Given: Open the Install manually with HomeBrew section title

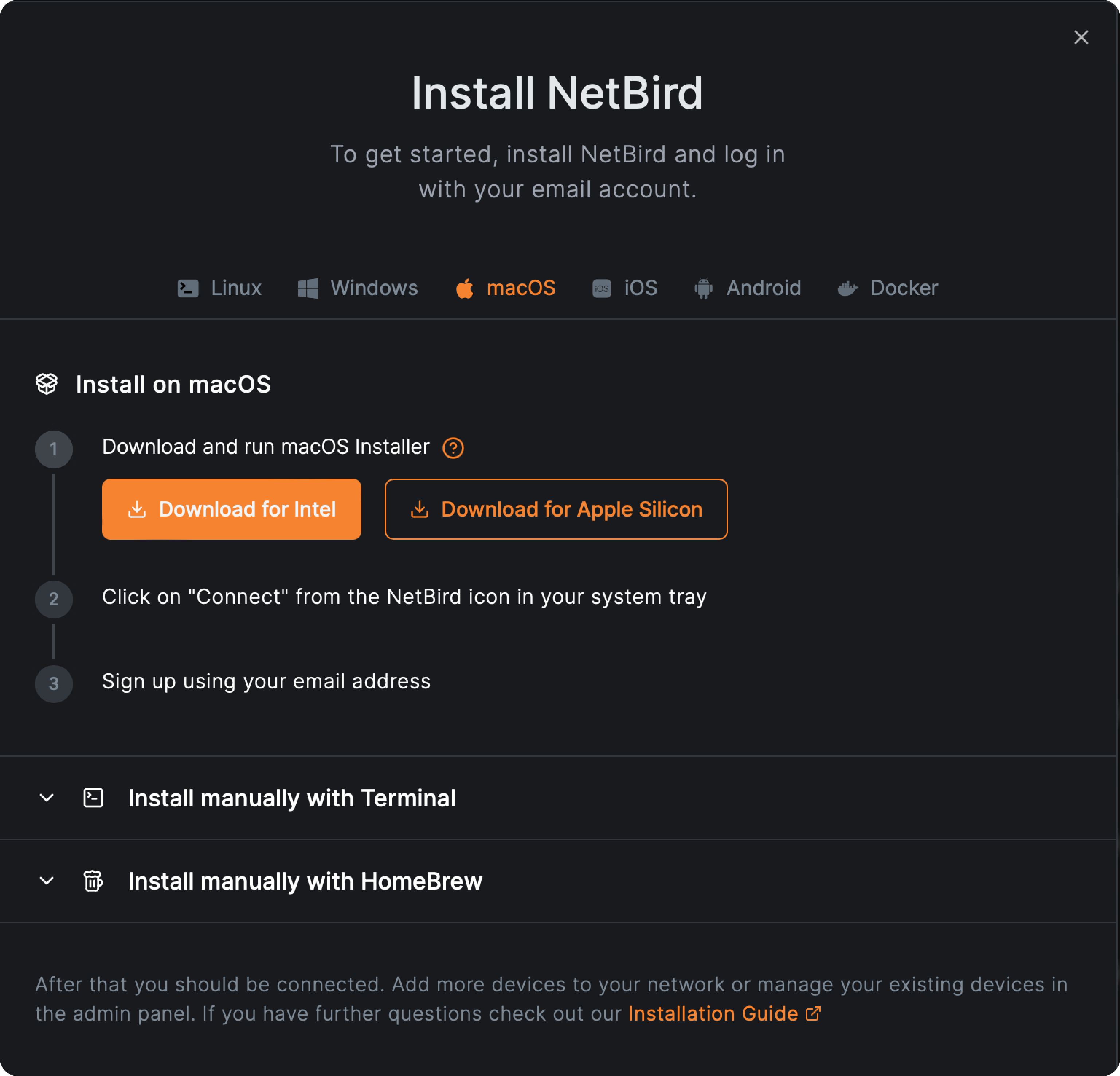Looking at the screenshot, I should (x=305, y=881).
